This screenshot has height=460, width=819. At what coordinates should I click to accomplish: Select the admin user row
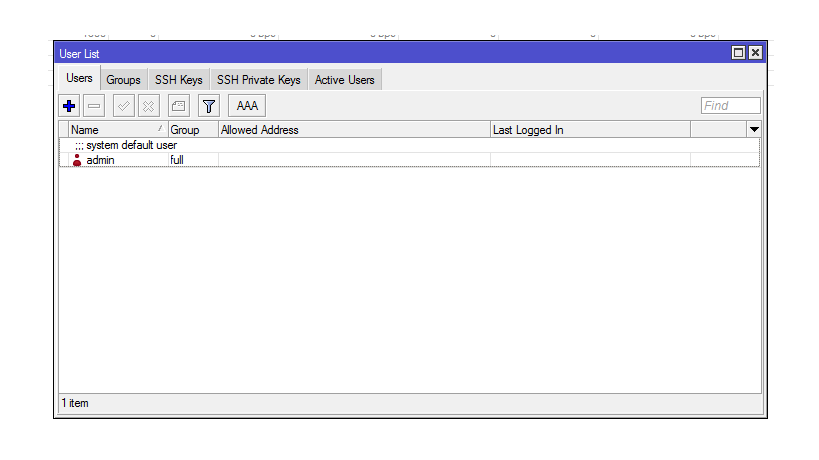tap(410, 160)
